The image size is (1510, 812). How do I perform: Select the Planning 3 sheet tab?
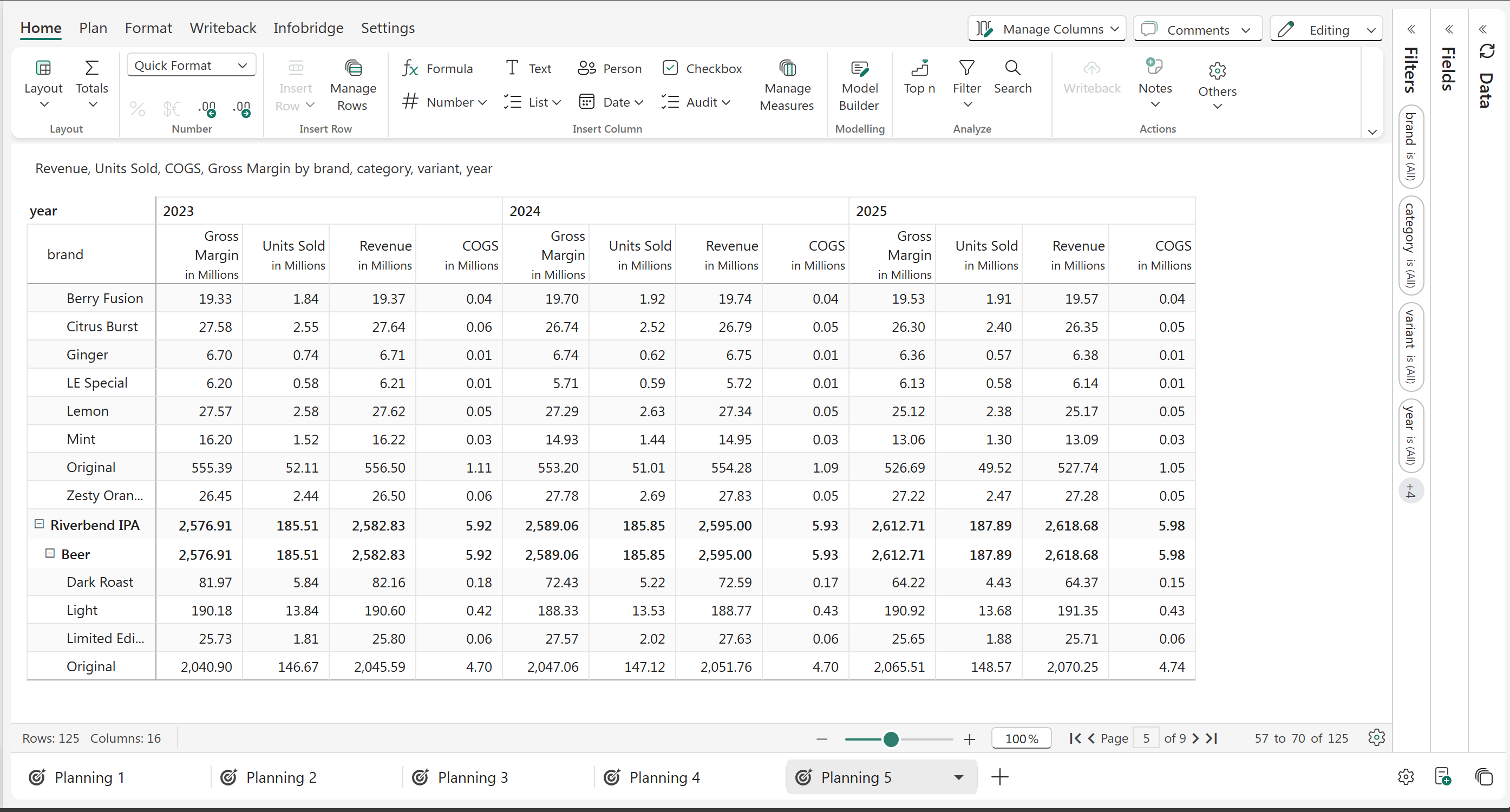[473, 777]
